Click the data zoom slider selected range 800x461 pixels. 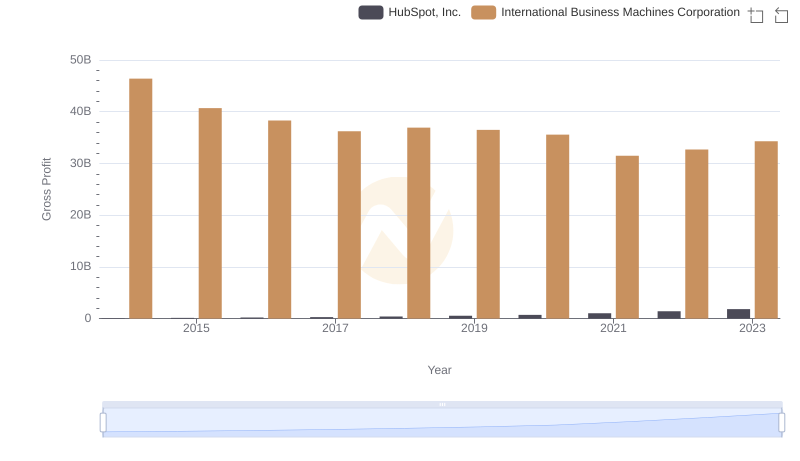click(442, 423)
